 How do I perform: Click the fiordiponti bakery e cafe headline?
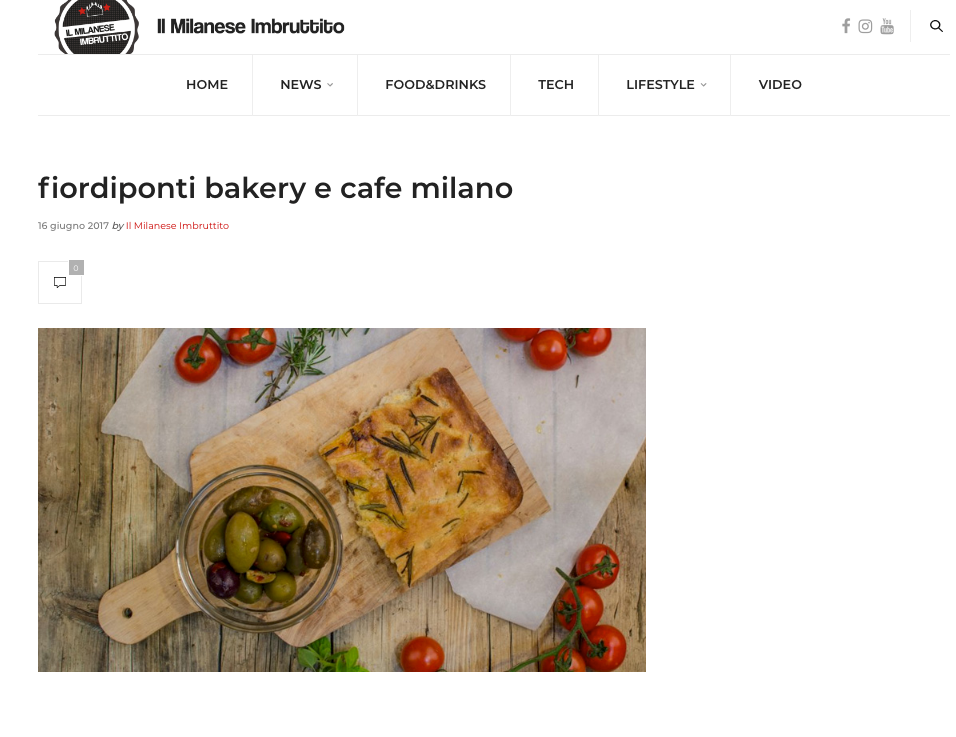pos(275,188)
